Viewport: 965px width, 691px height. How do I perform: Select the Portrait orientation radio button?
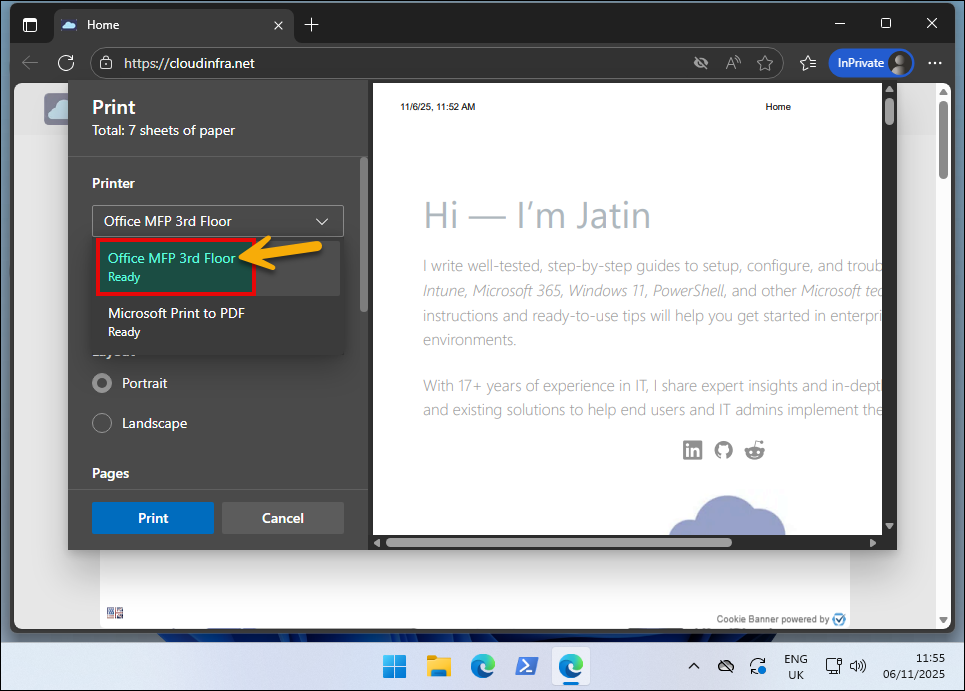point(101,383)
